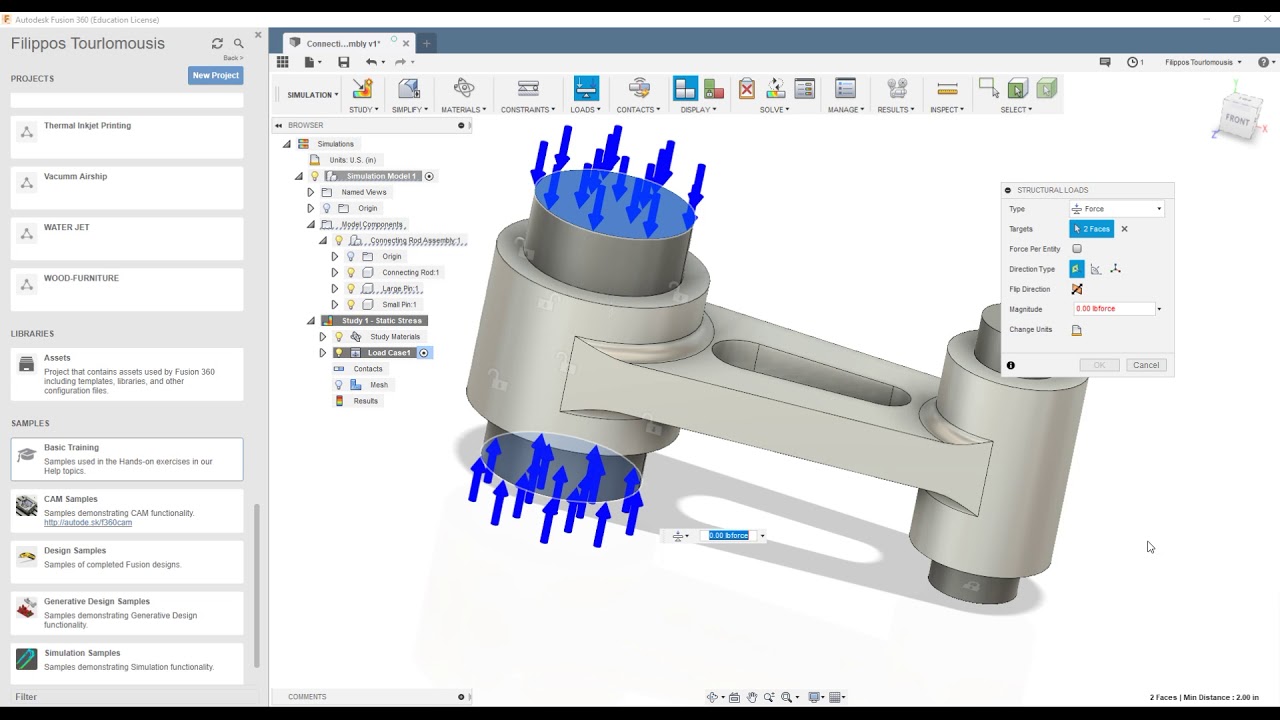Open the Basic Training samples project

[x=127, y=459]
